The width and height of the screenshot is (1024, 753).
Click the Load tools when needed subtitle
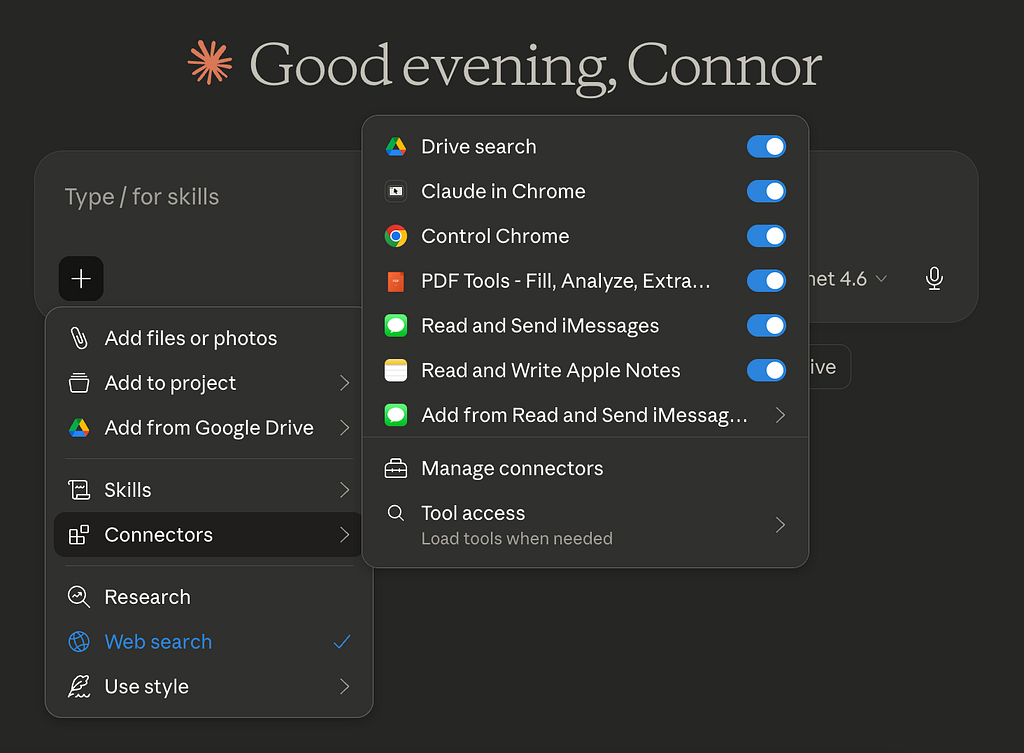[517, 539]
